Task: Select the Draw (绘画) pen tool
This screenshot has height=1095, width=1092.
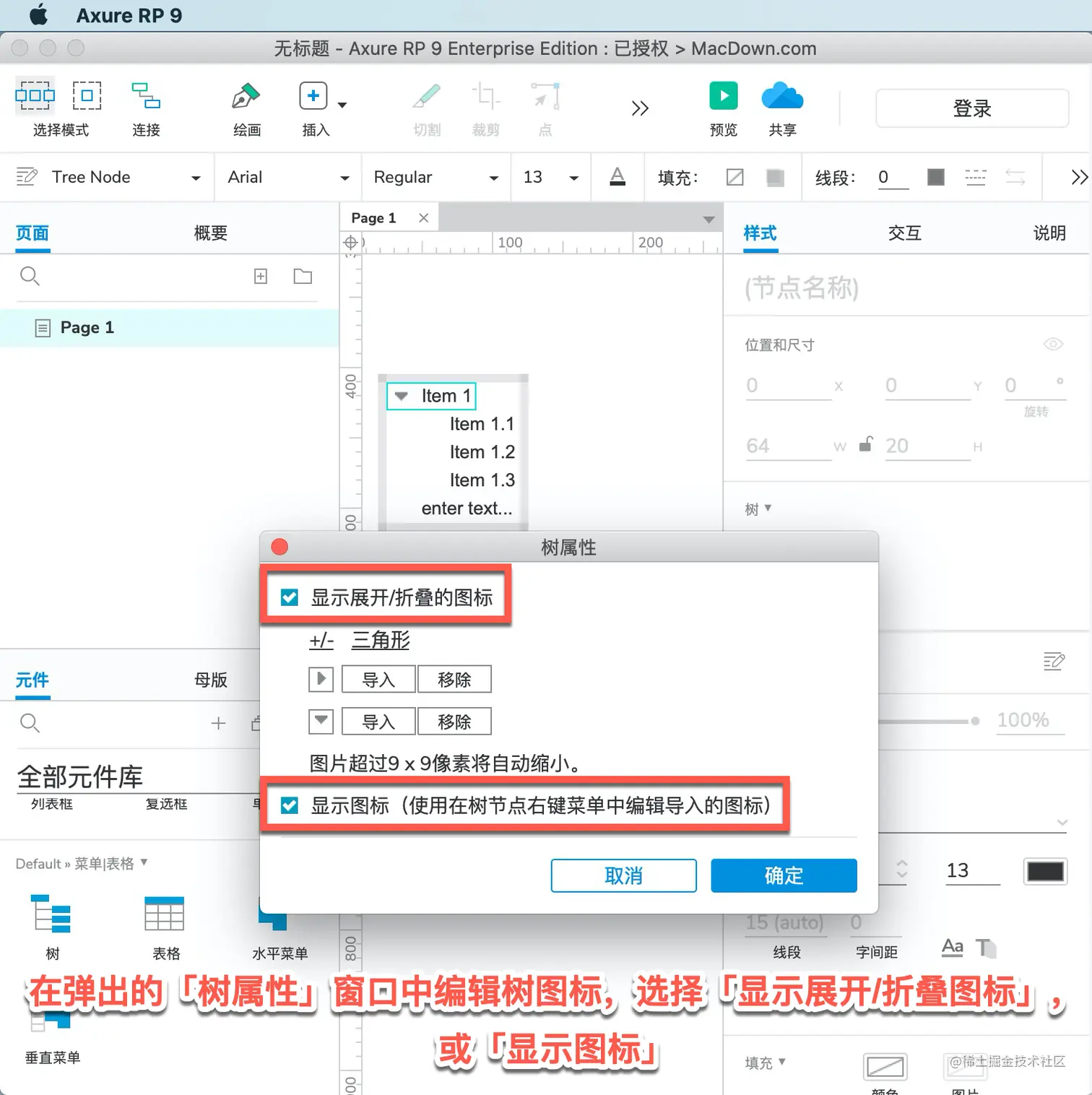Action: tap(246, 95)
